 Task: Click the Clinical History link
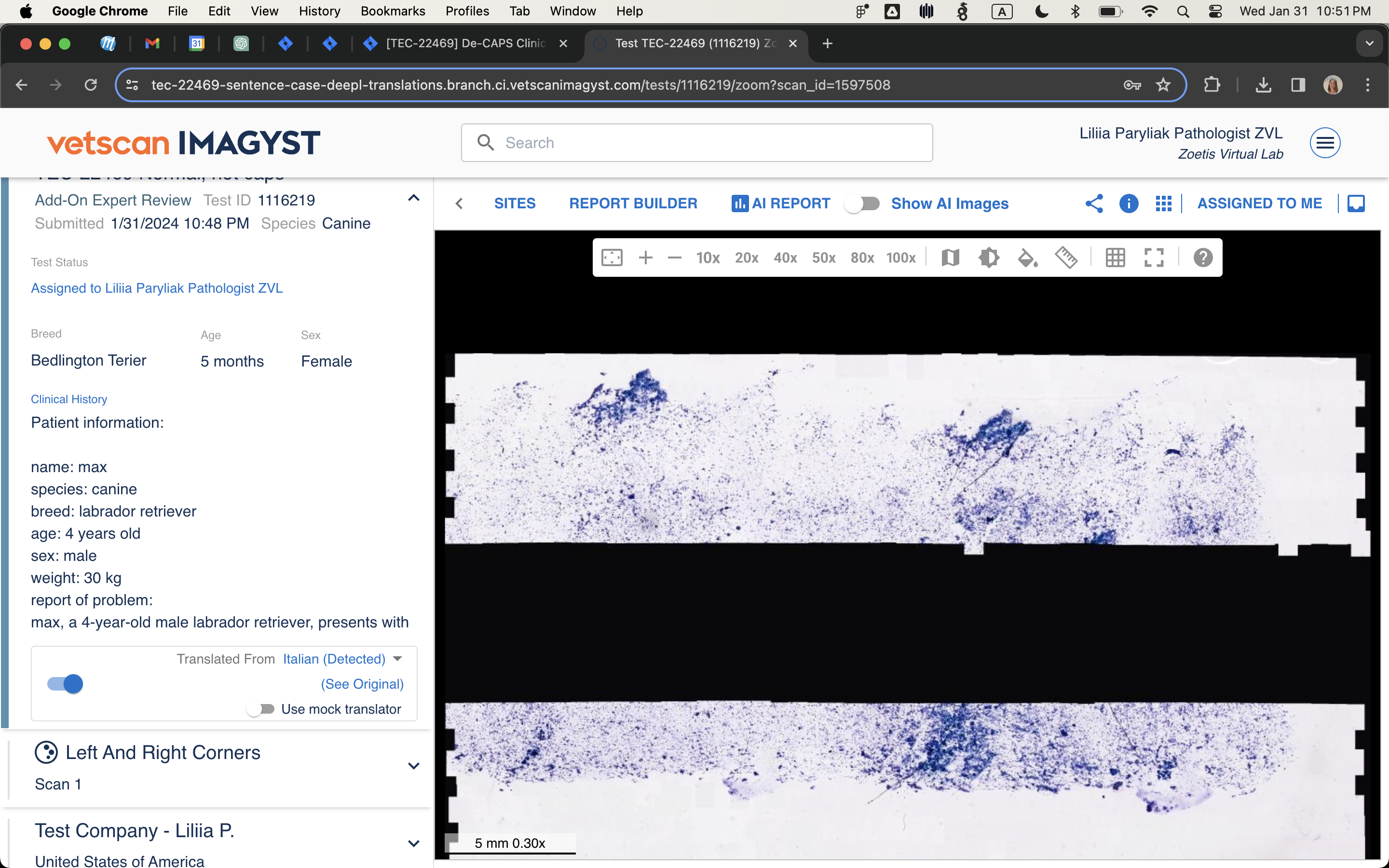[69, 399]
